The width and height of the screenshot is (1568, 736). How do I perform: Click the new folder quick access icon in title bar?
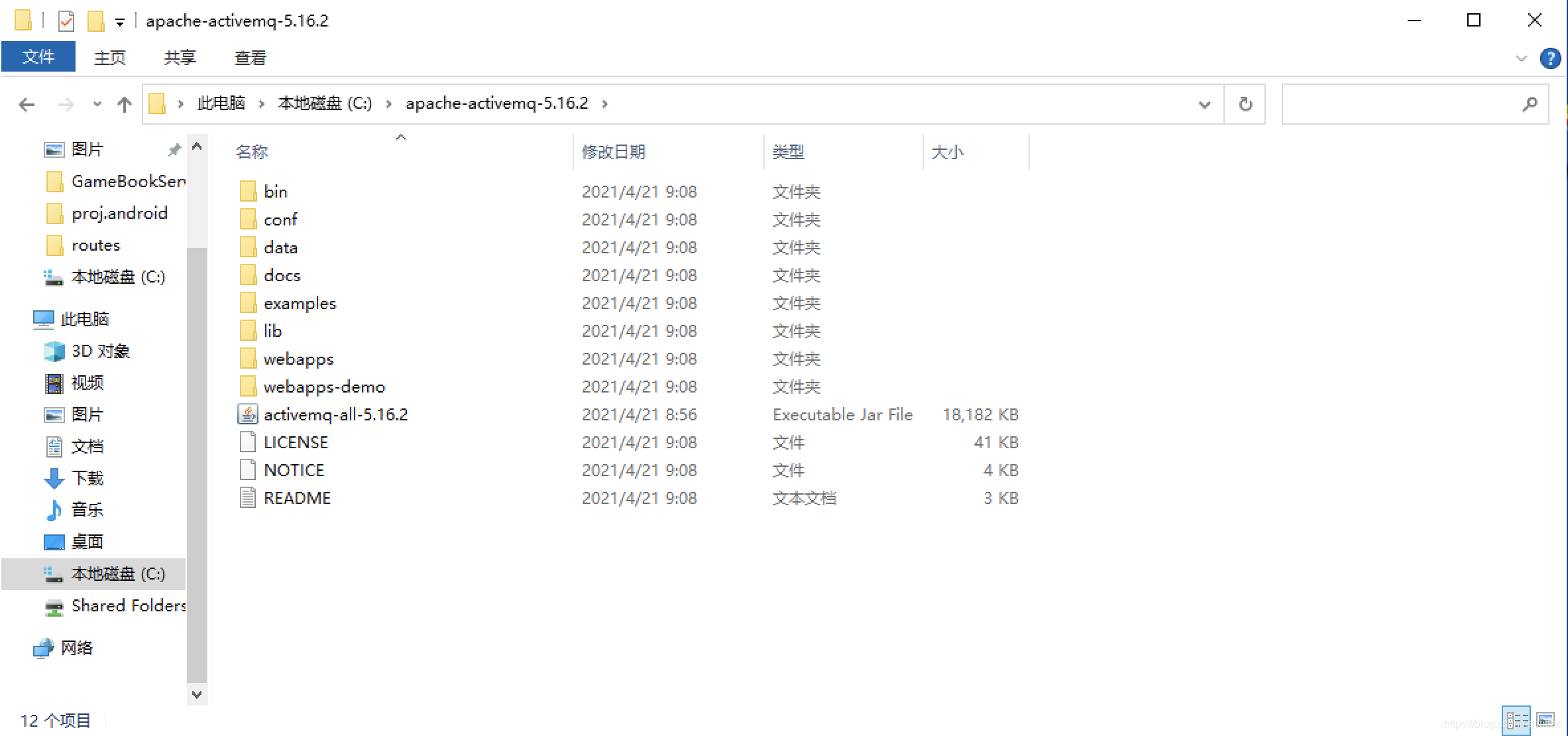click(95, 21)
